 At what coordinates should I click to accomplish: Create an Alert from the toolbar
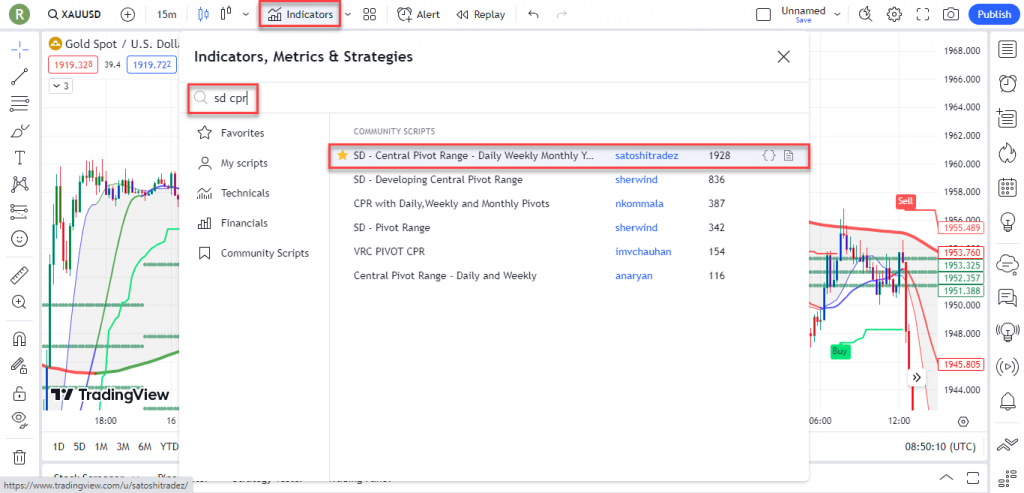pos(419,14)
